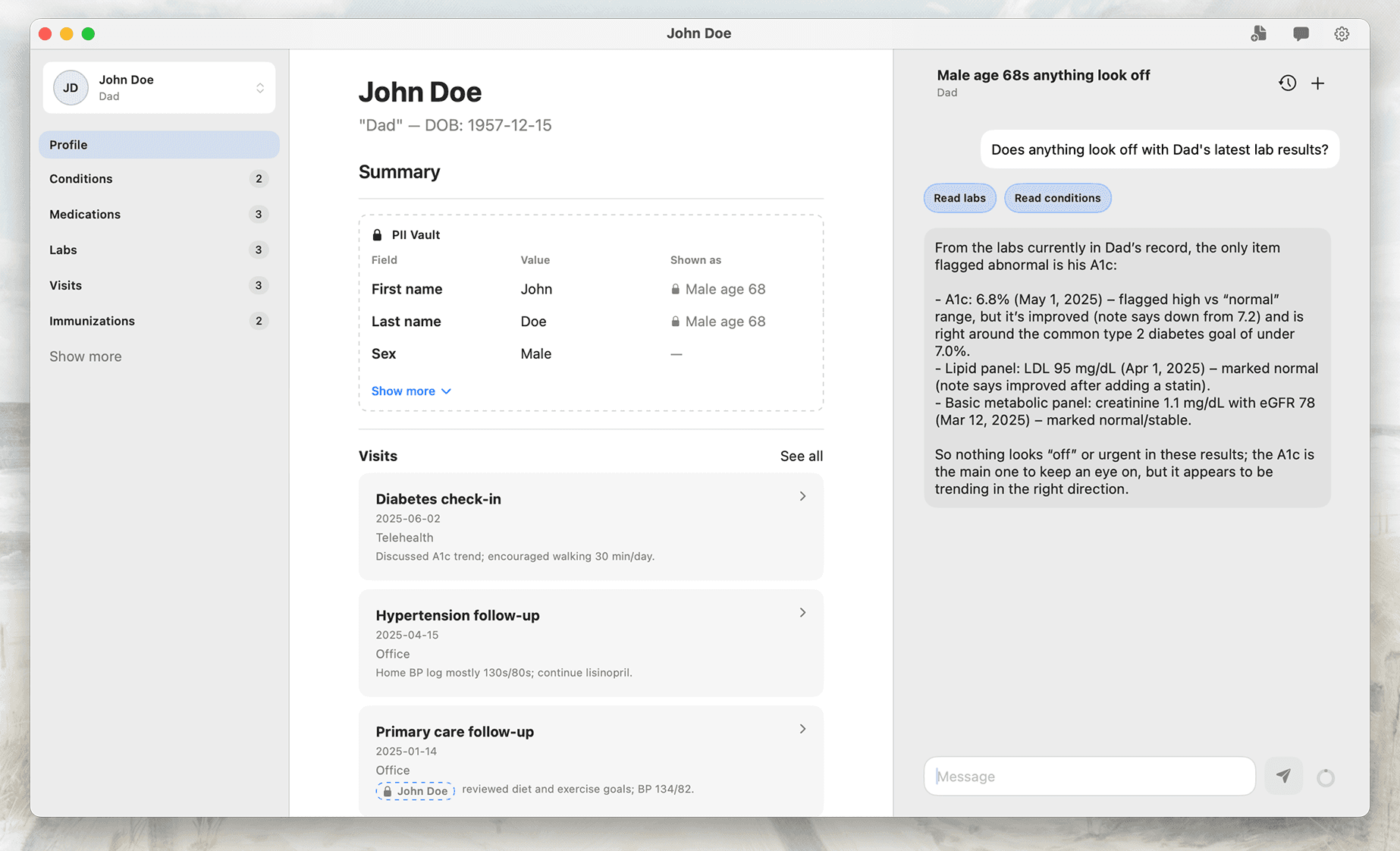Toggle the chat panel bubble icon
The width and height of the screenshot is (1400, 851).
point(1301,33)
